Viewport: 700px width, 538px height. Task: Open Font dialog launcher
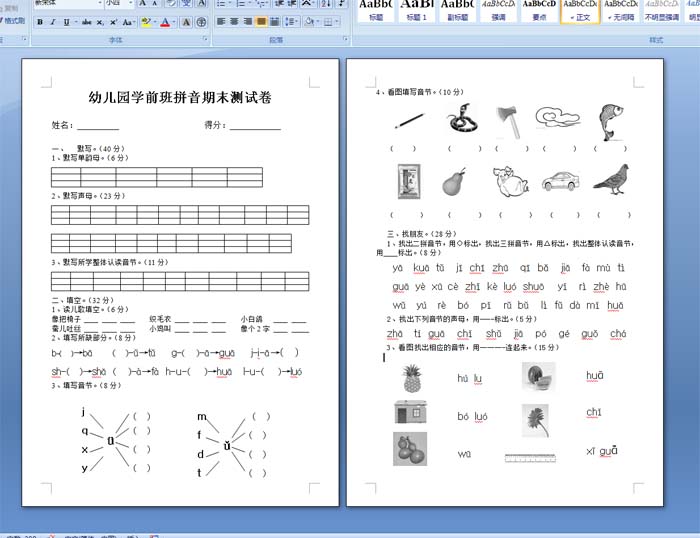[205, 39]
